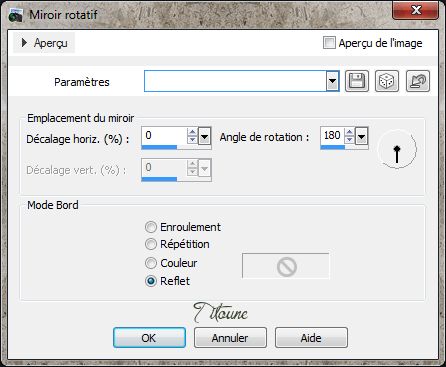Open the Décalage vert. dropdown arrow
The image size is (446, 367).
coord(204,168)
